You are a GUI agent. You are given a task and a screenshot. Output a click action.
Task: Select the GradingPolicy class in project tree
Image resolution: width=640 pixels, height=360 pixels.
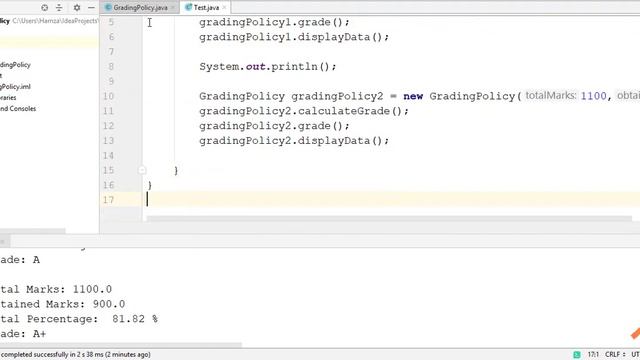15,64
